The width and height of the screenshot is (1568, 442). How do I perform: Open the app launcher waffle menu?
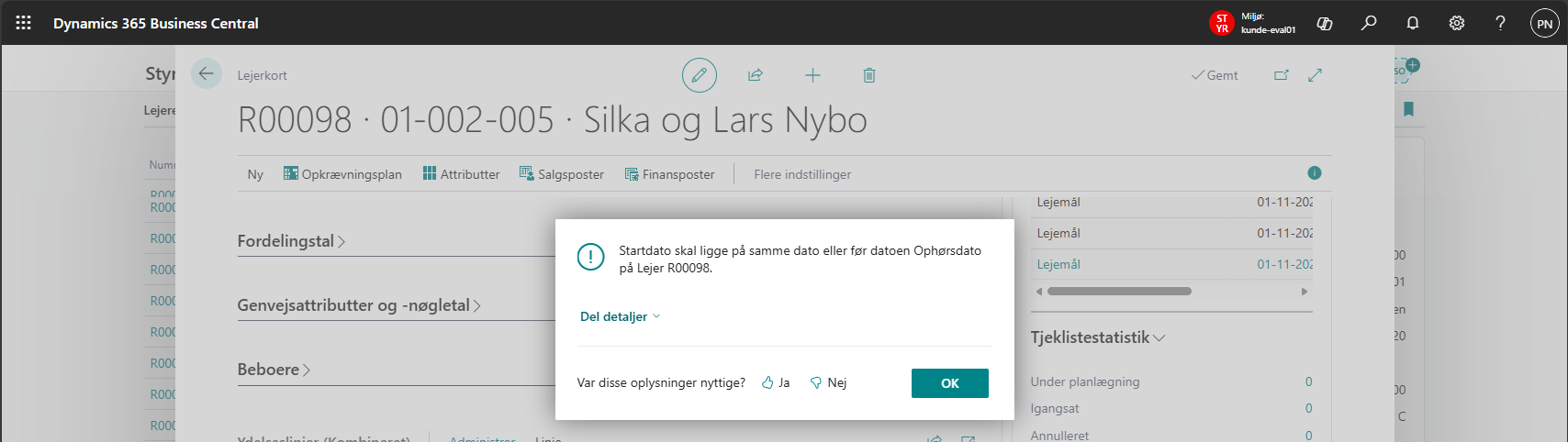(x=23, y=23)
